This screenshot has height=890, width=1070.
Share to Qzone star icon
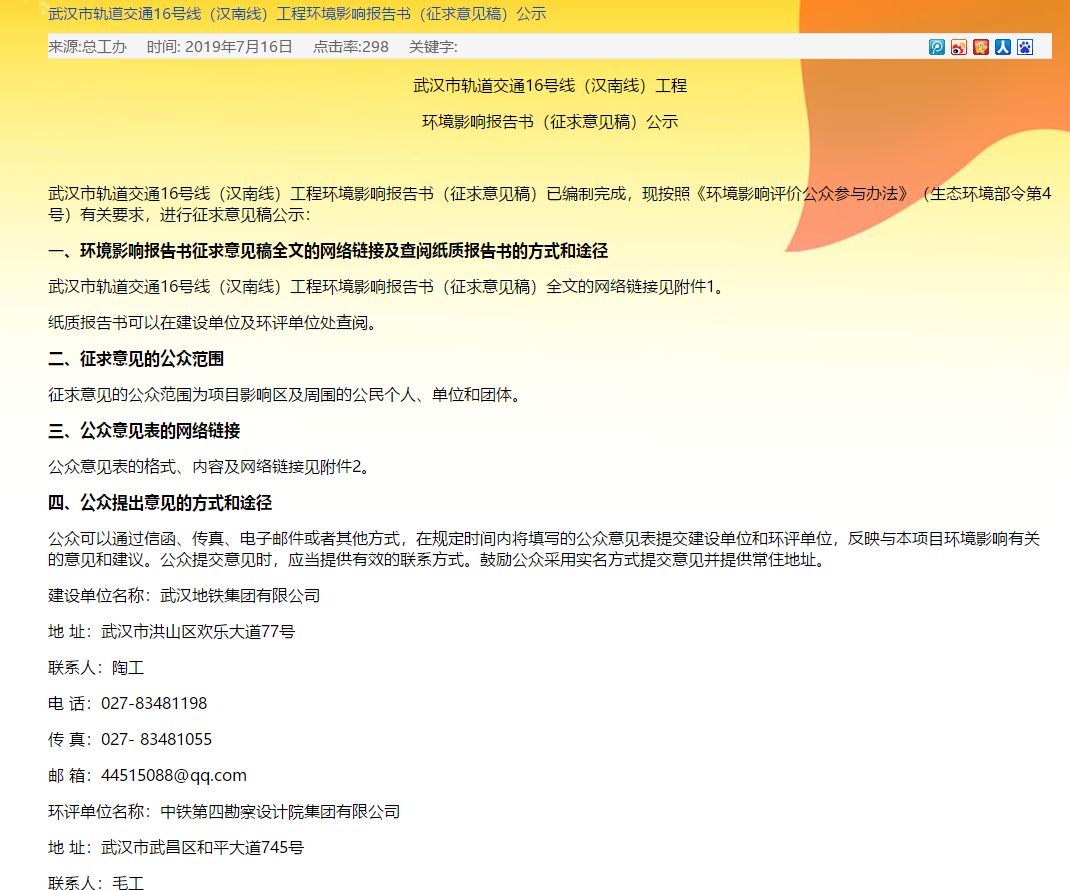[x=981, y=47]
